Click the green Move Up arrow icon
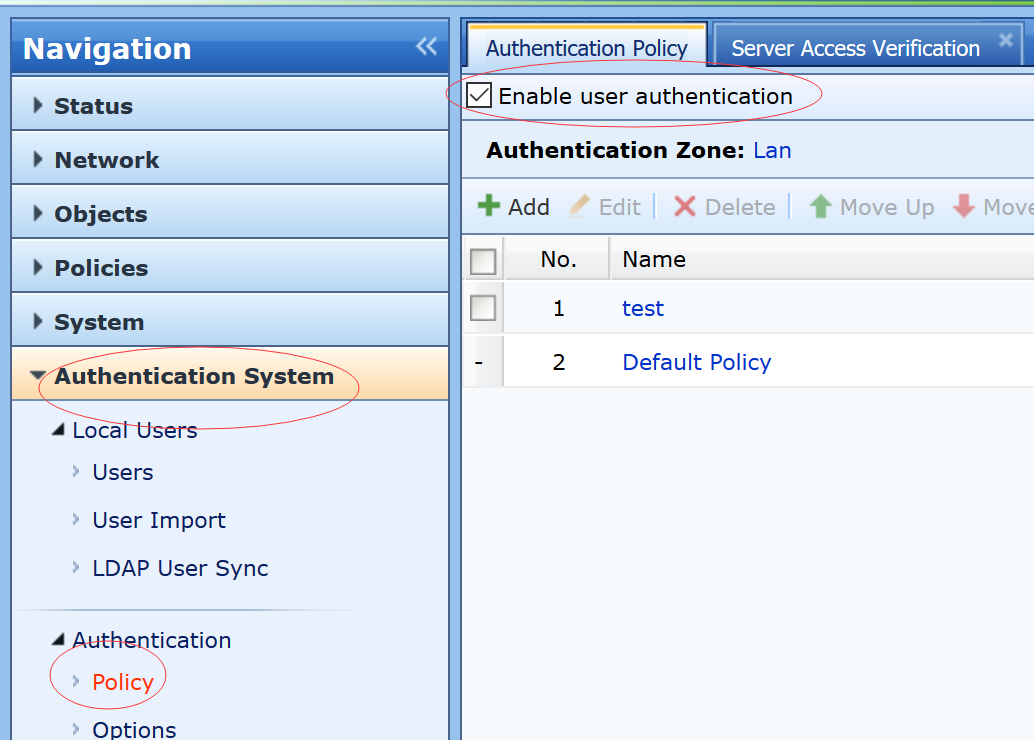 [x=821, y=207]
